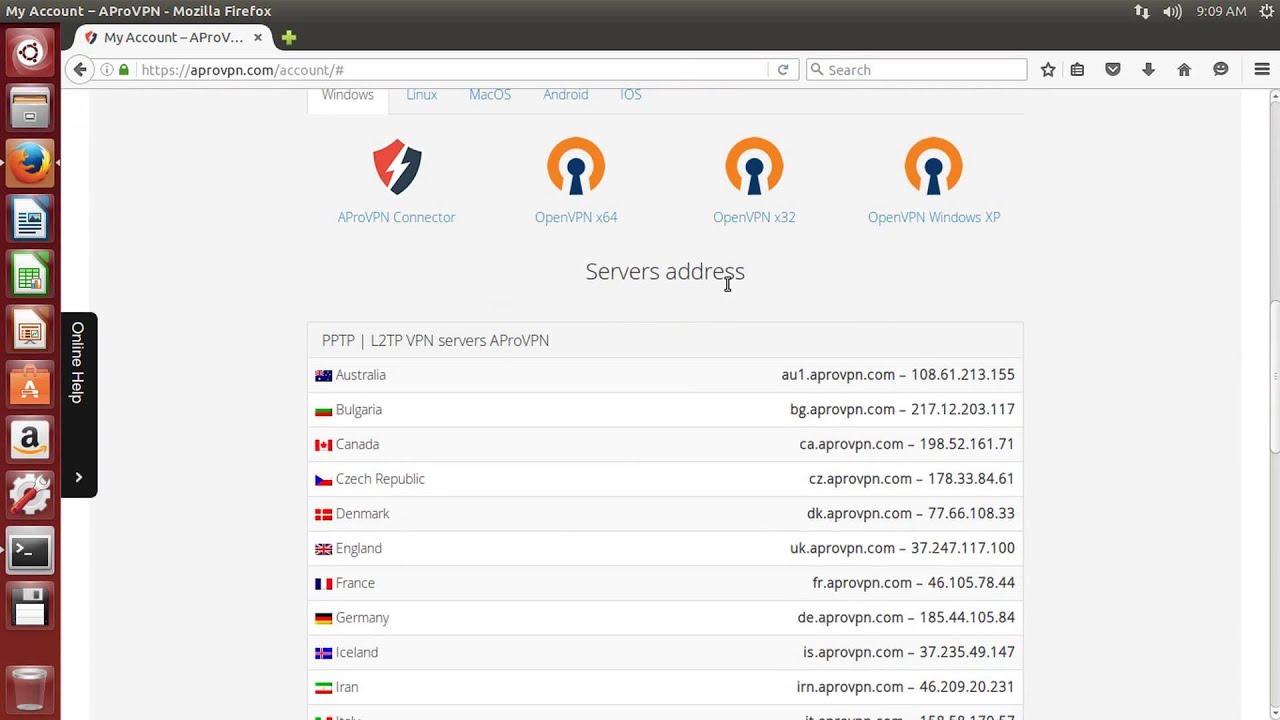This screenshot has width=1280, height=720.
Task: Select the France server row
Action: (x=665, y=583)
